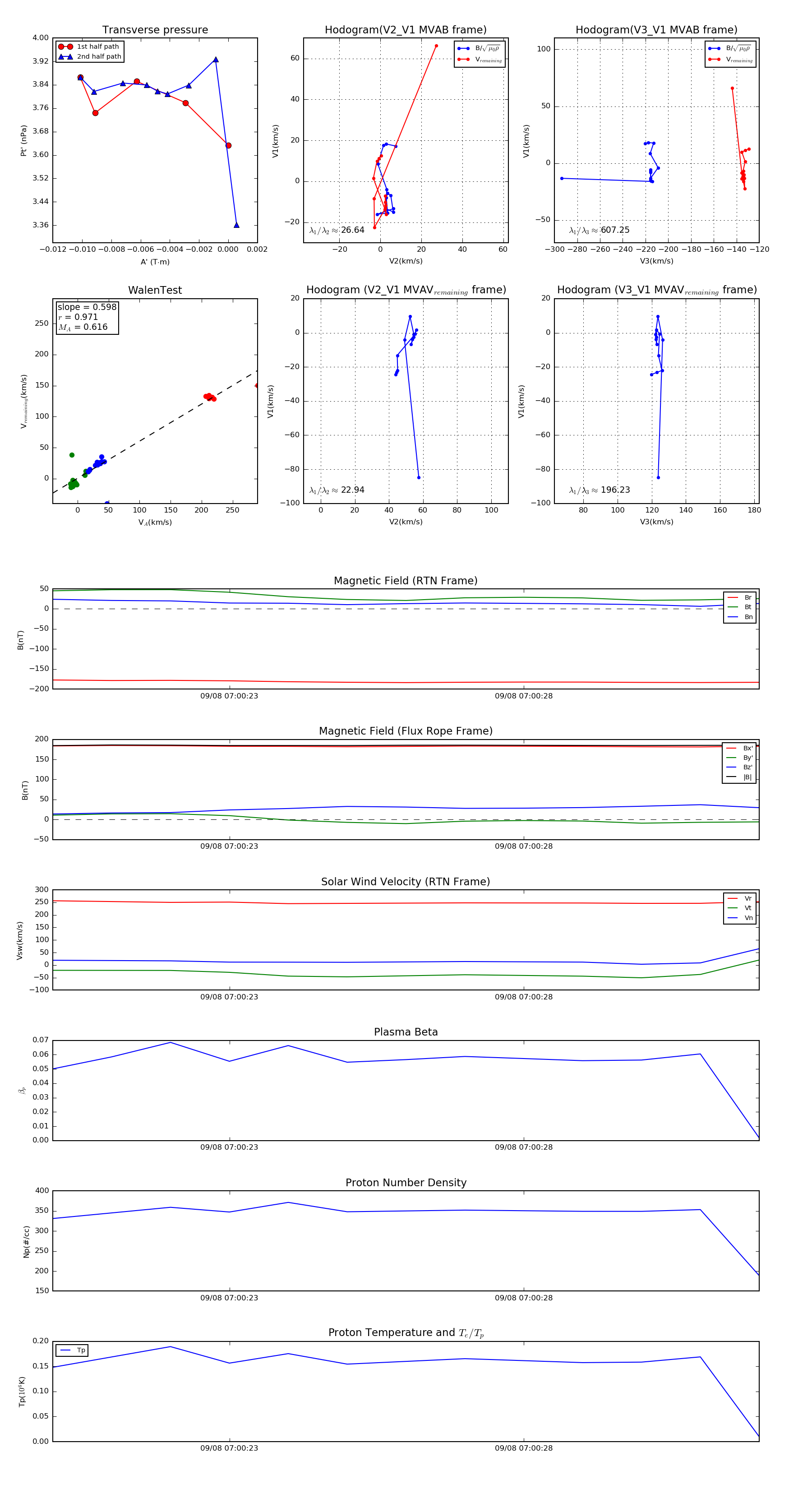Click "Proton Temperature and Te/Tp" title

click(x=406, y=1333)
